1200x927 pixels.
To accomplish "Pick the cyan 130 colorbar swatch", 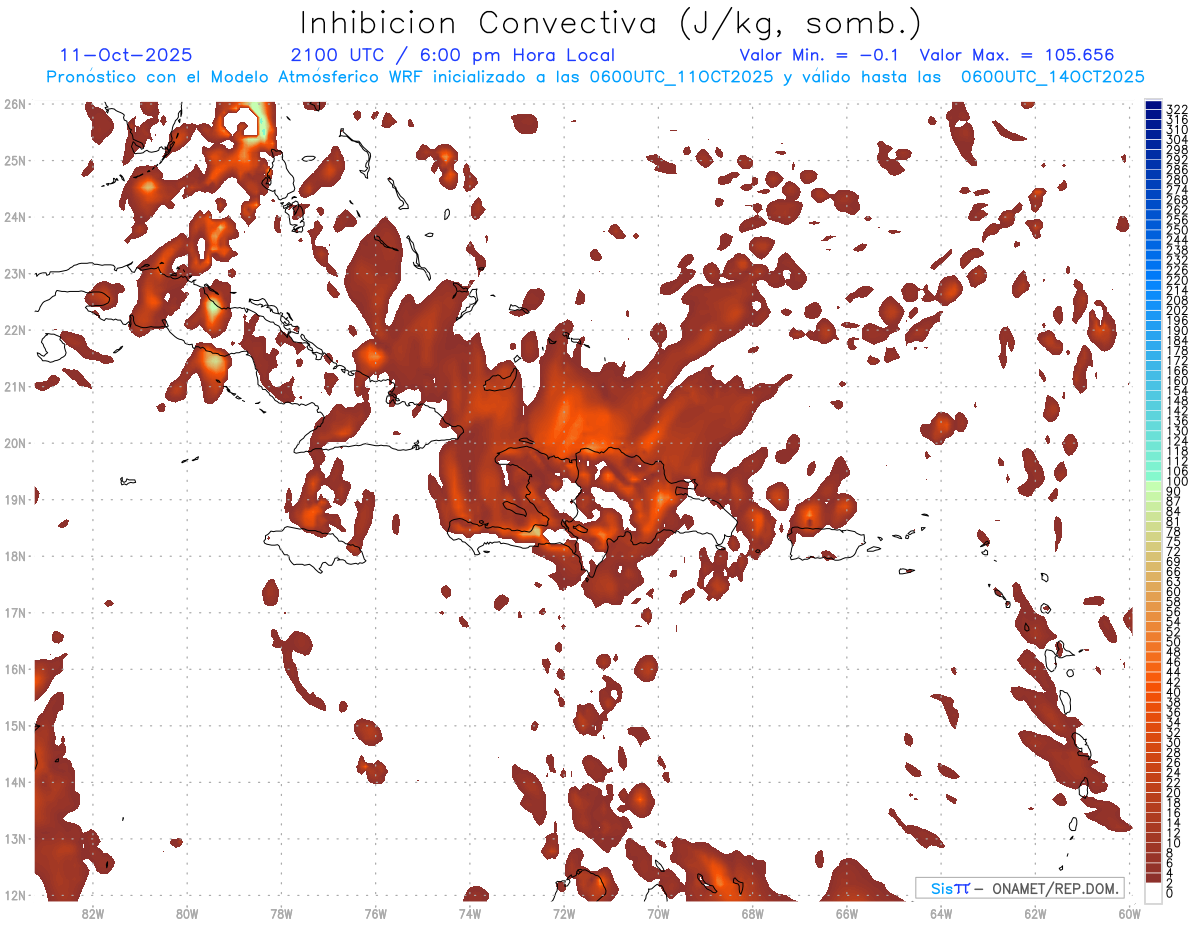I will (x=1154, y=431).
